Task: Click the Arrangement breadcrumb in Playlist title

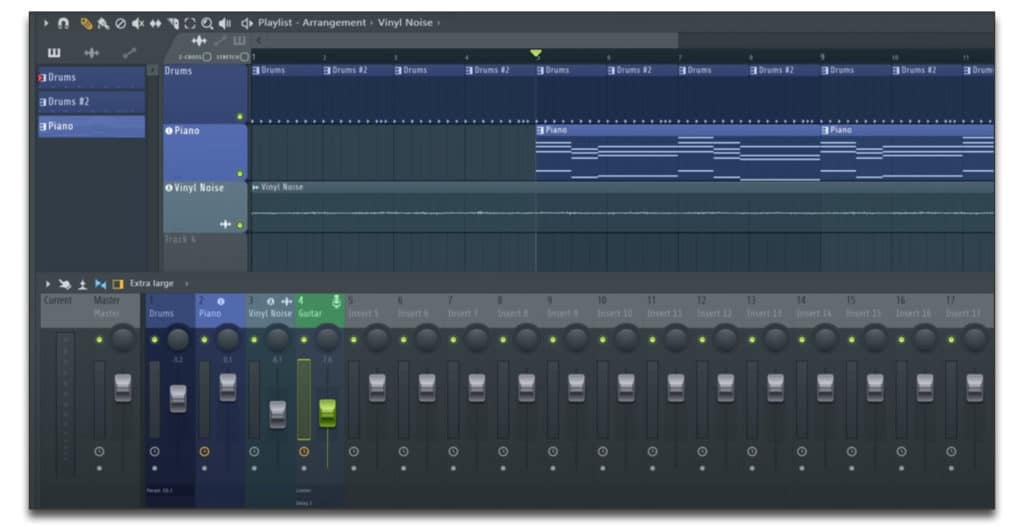Action: click(334, 23)
